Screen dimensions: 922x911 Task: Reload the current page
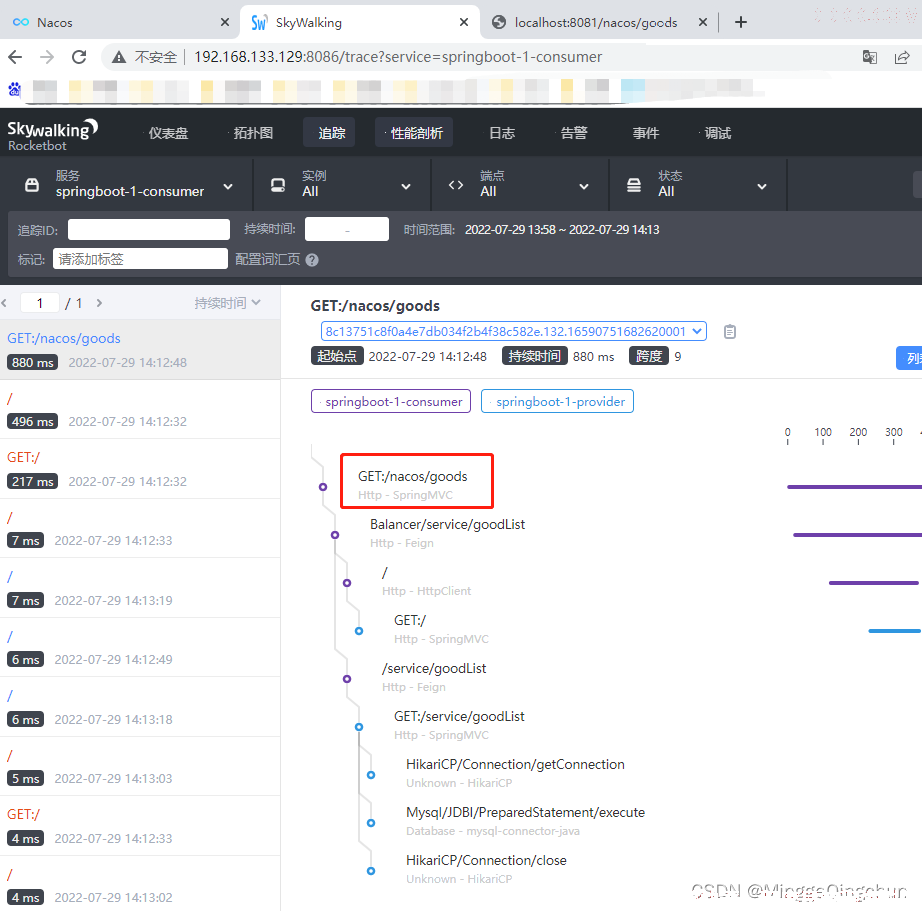(x=79, y=57)
